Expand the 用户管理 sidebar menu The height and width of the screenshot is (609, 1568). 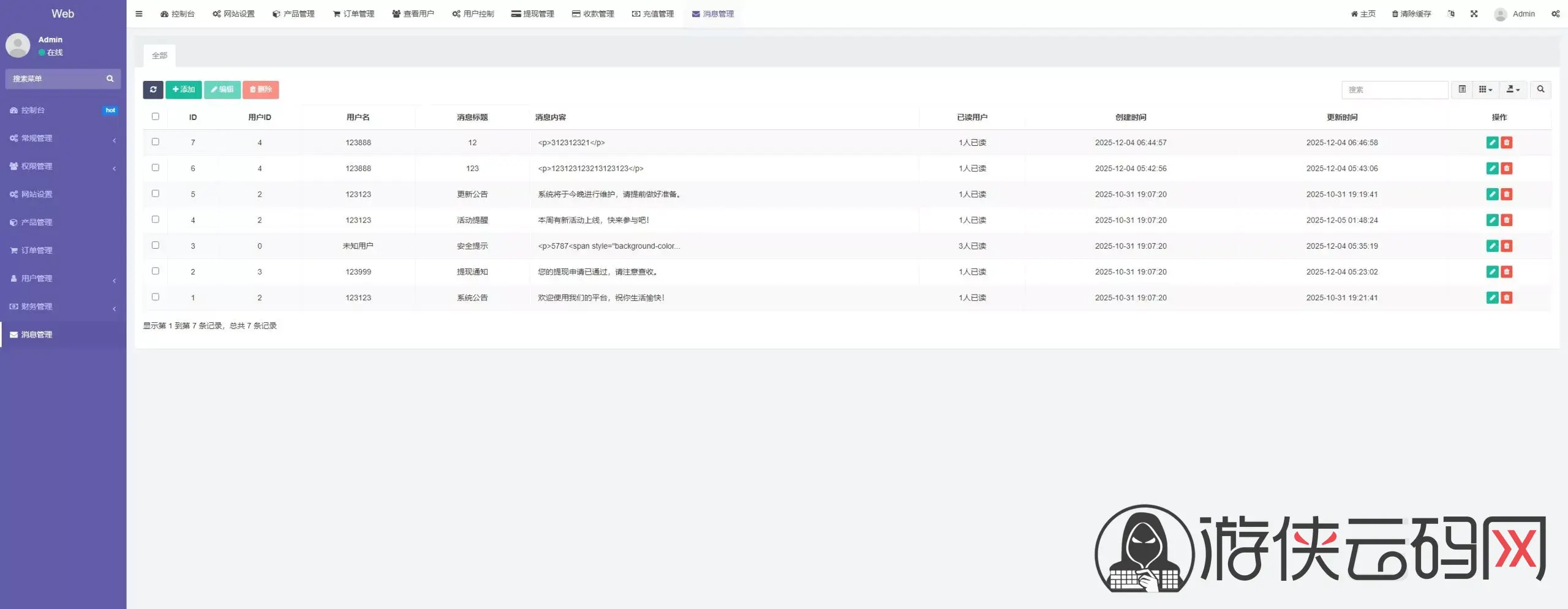coord(61,279)
